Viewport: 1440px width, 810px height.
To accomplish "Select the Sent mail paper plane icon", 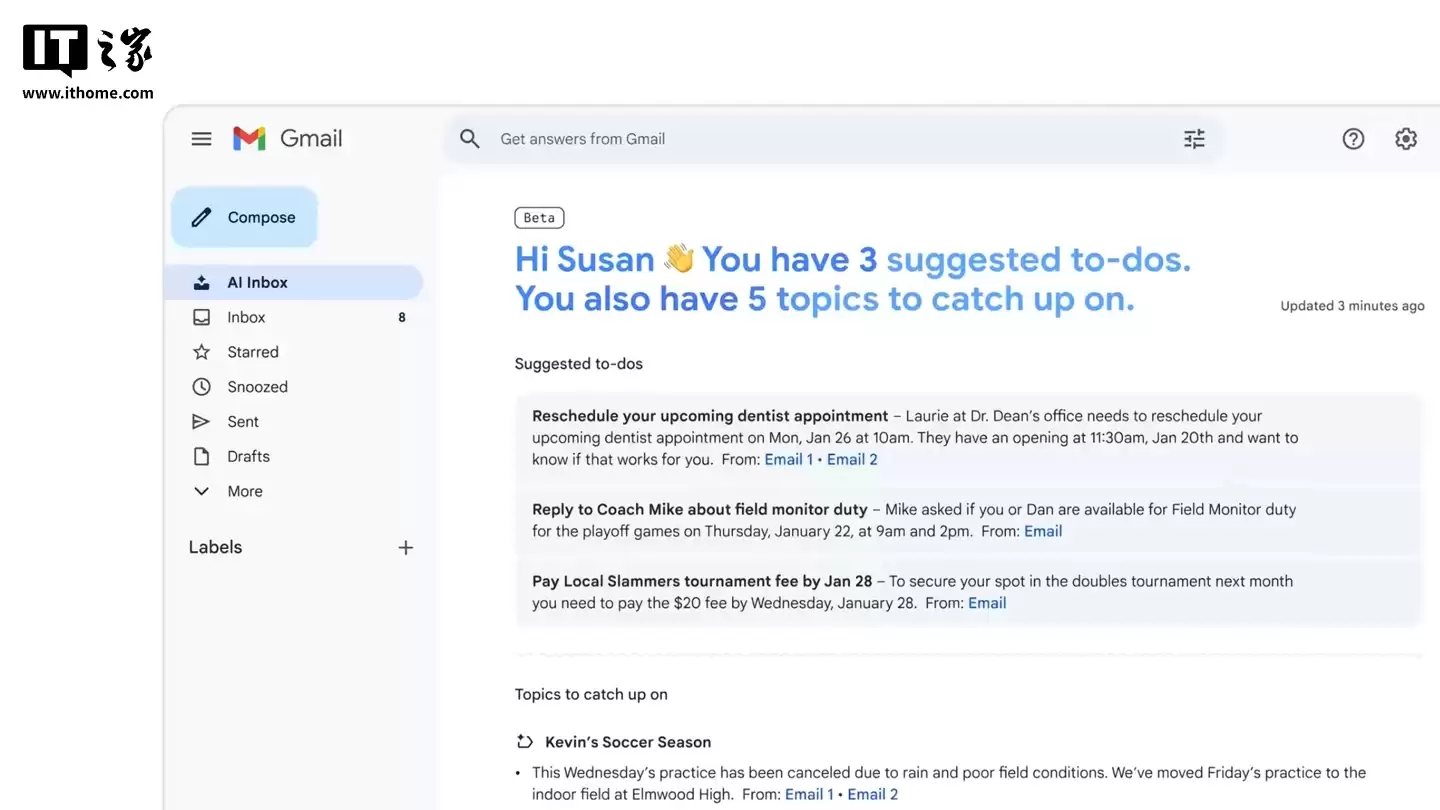I will coord(203,421).
